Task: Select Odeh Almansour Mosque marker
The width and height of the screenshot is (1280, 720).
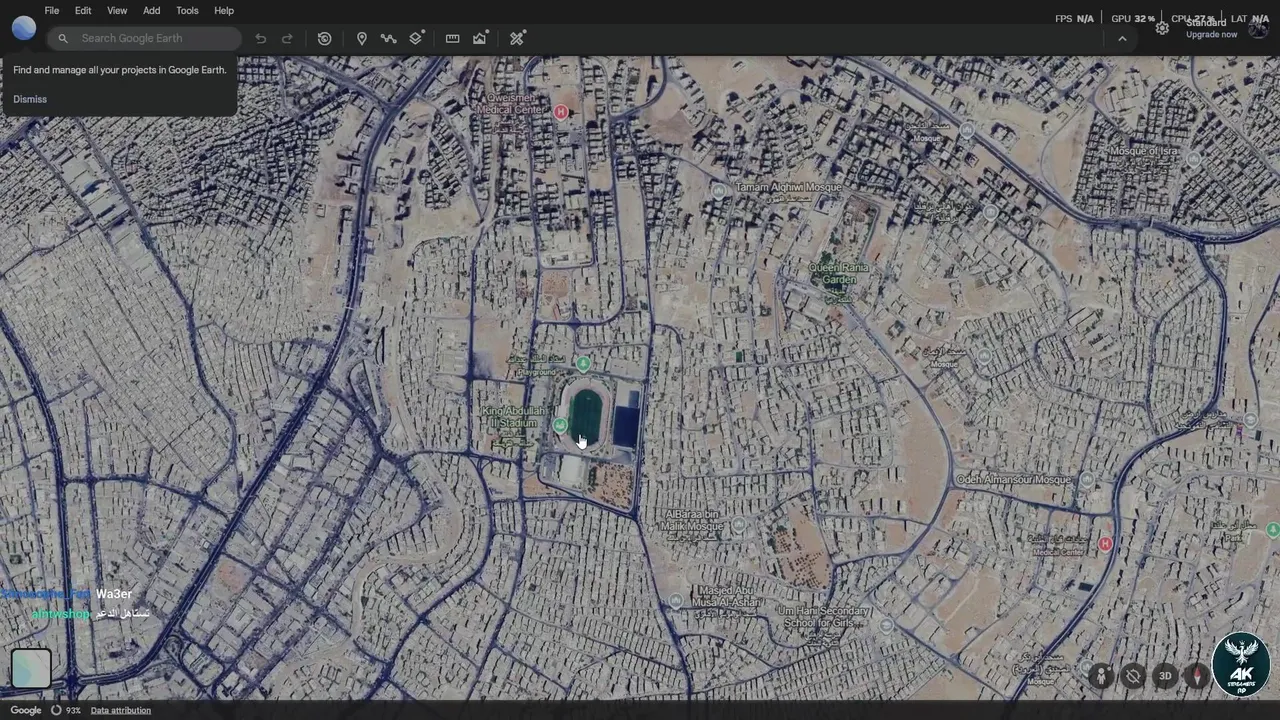Action: [x=1087, y=480]
